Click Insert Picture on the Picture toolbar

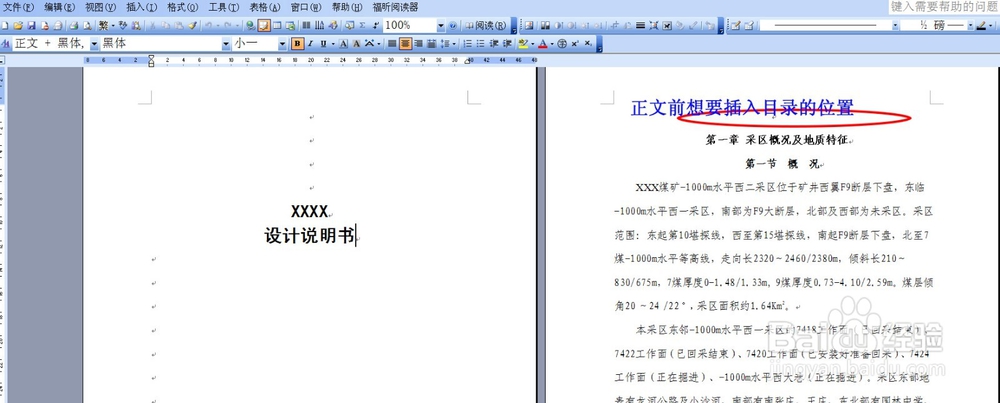point(529,26)
